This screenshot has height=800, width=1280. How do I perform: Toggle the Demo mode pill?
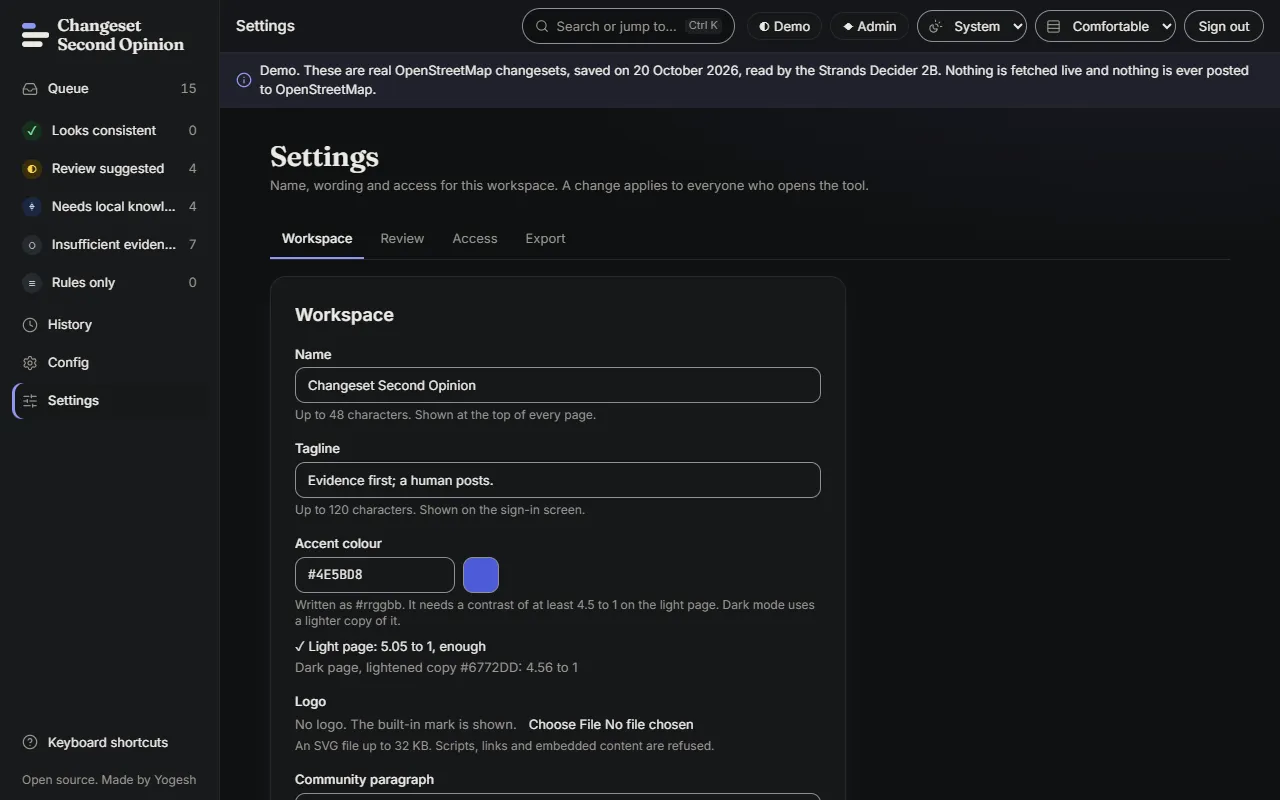pyautogui.click(x=784, y=27)
